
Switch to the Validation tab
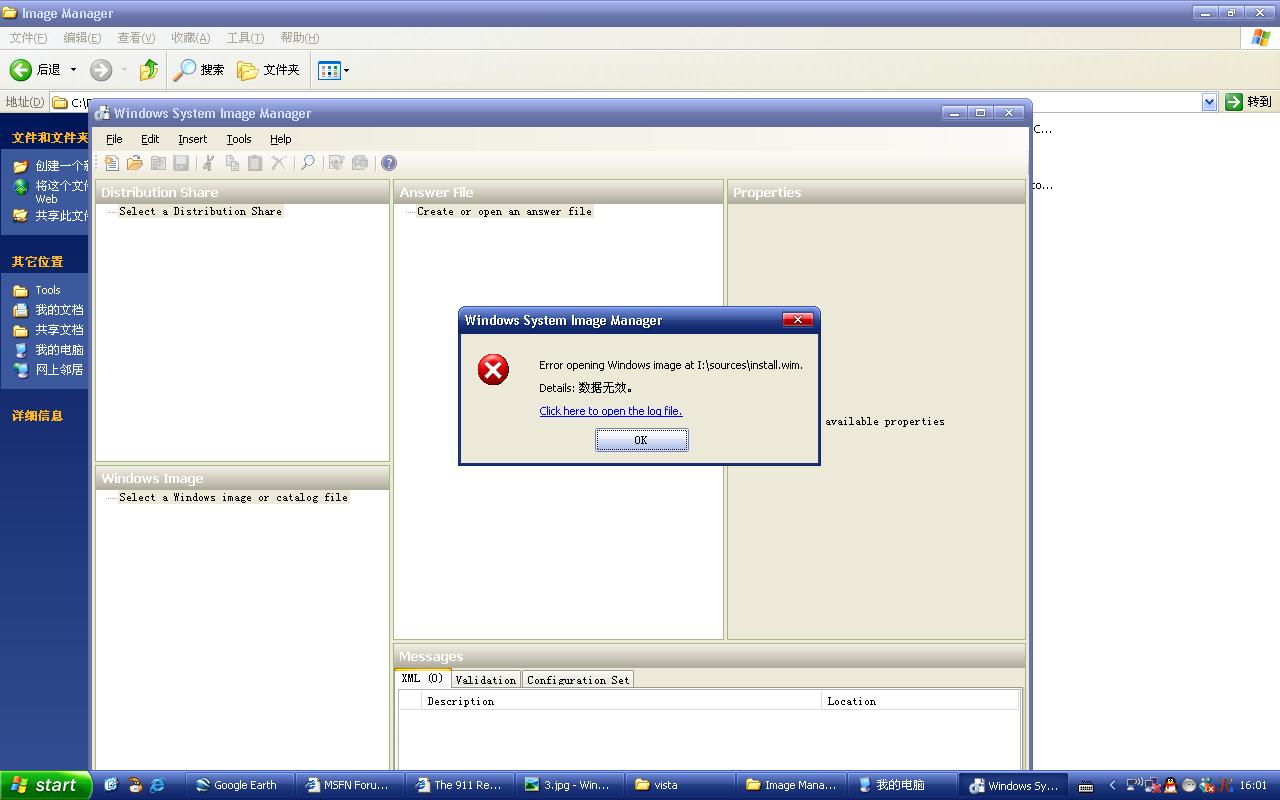pos(485,680)
